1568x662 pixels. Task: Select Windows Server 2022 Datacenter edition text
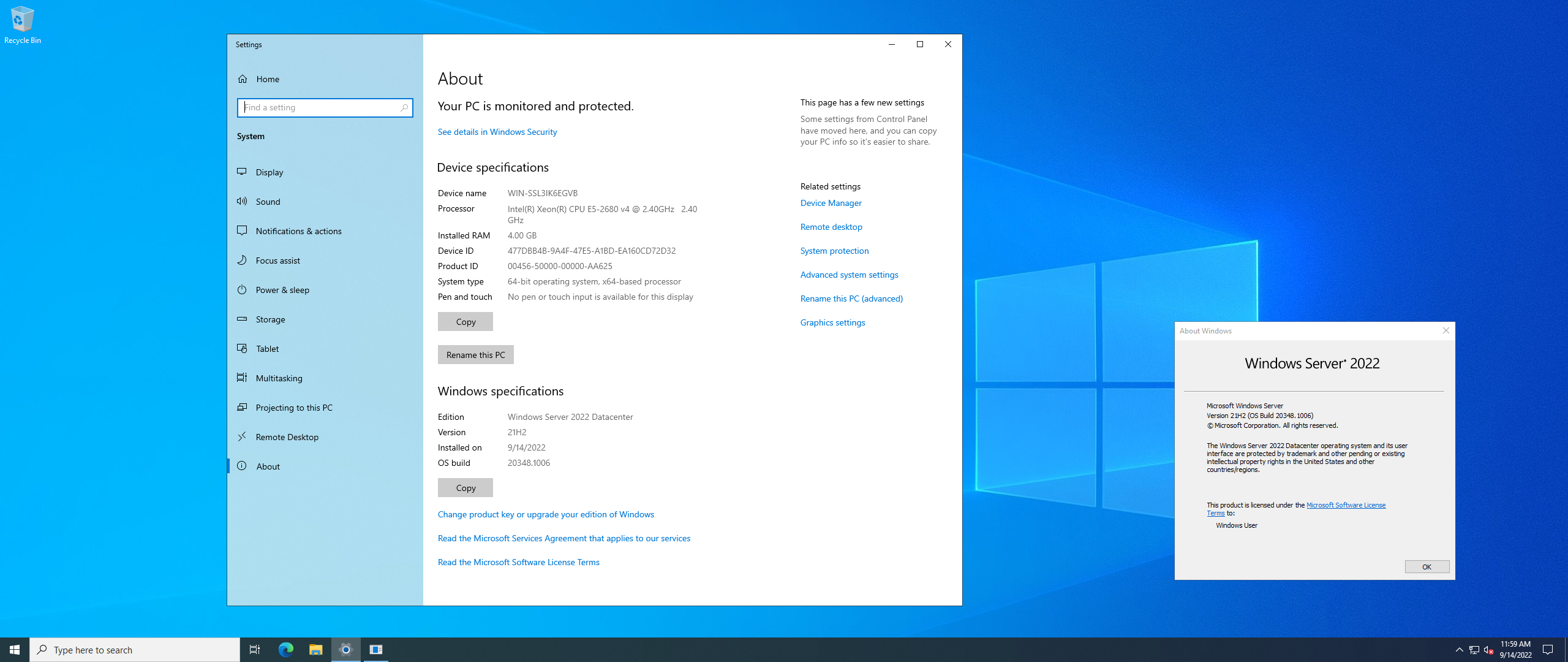point(570,417)
